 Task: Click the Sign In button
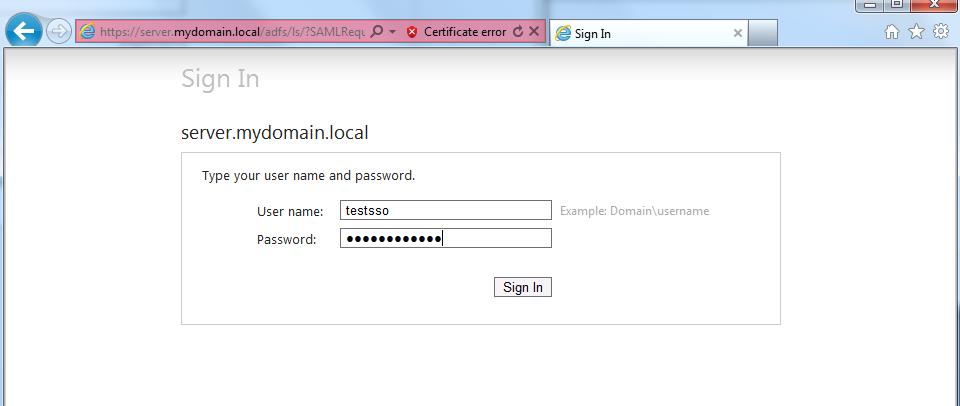(x=523, y=287)
